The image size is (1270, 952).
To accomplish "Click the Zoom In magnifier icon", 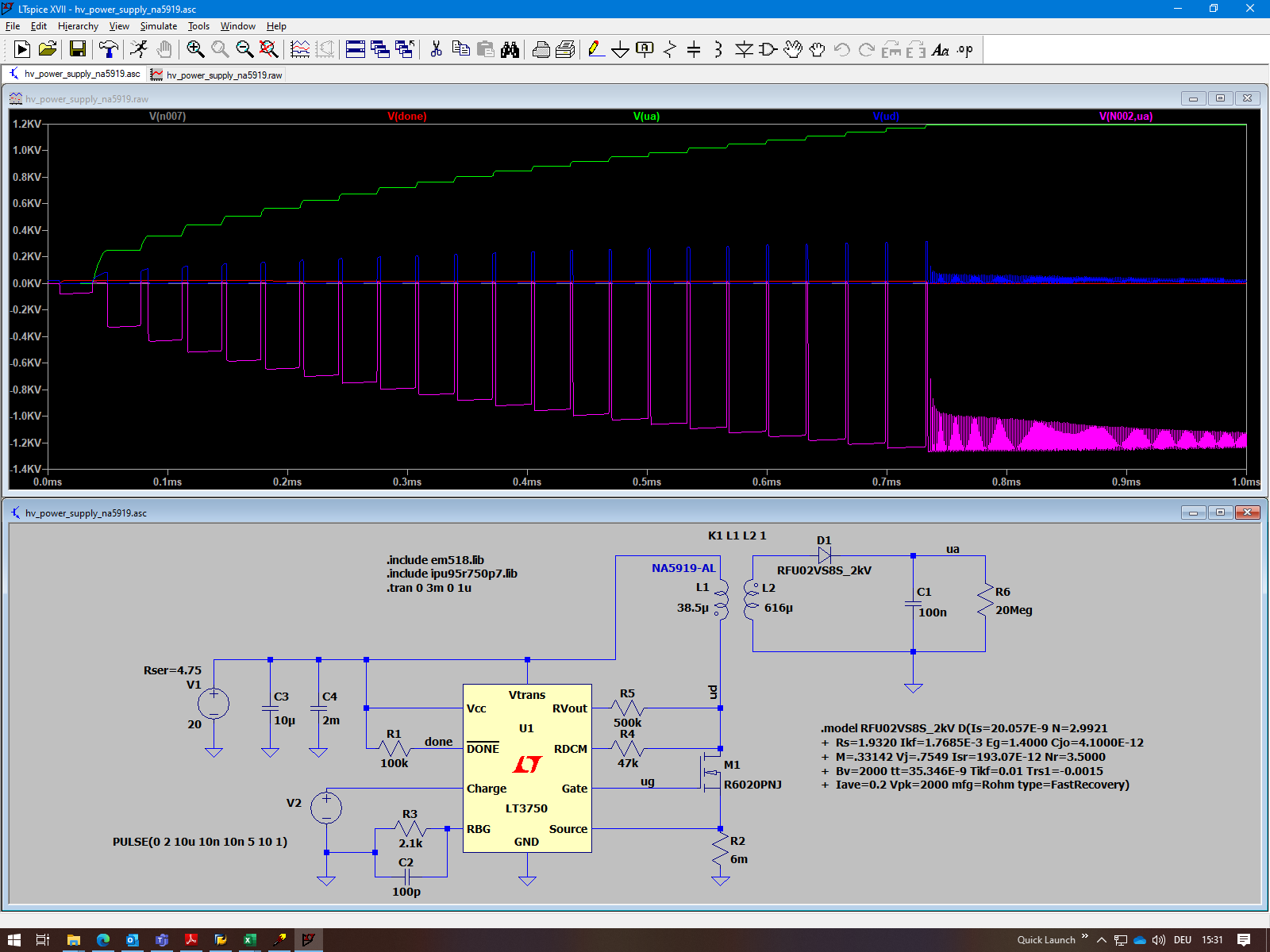I will (x=195, y=49).
